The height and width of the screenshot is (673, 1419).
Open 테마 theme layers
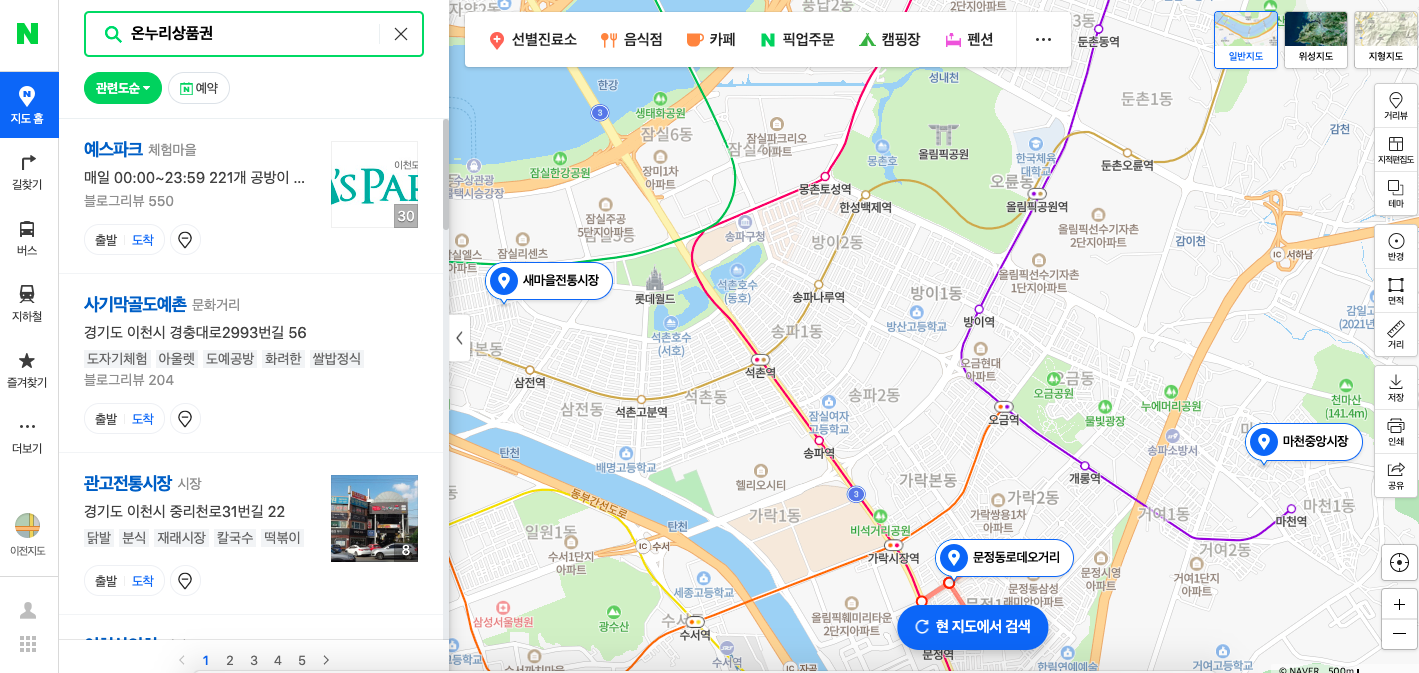coord(1396,194)
